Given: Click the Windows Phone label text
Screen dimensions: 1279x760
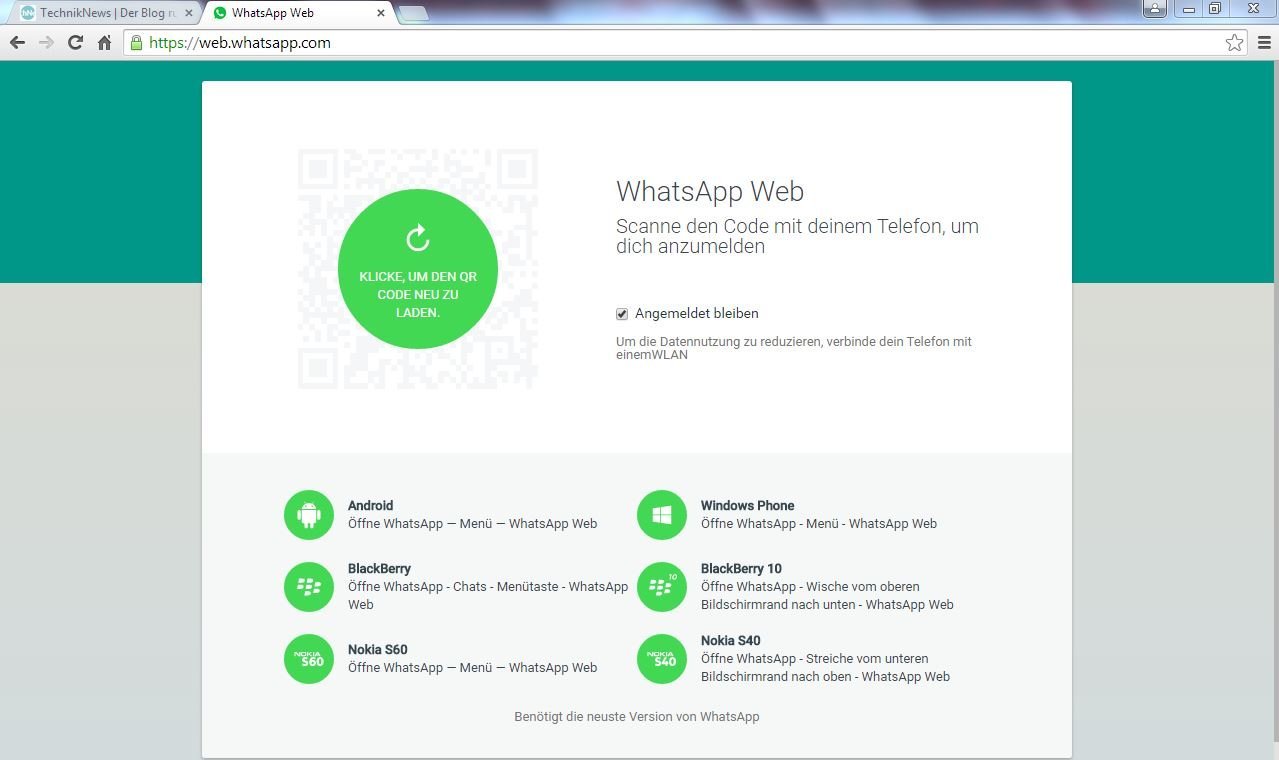Looking at the screenshot, I should coord(747,506).
